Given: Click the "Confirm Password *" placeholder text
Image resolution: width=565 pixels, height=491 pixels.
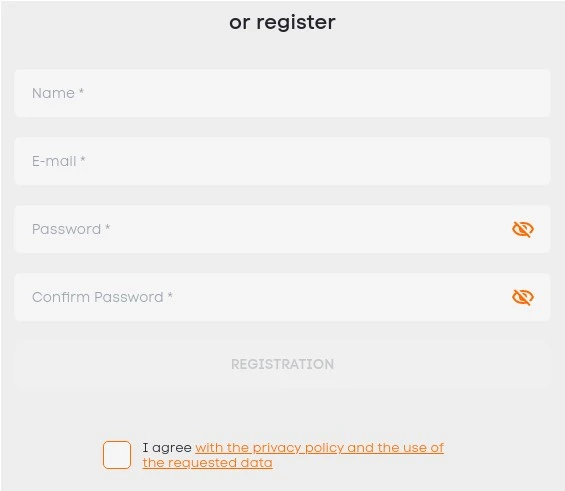Looking at the screenshot, I should (102, 297).
